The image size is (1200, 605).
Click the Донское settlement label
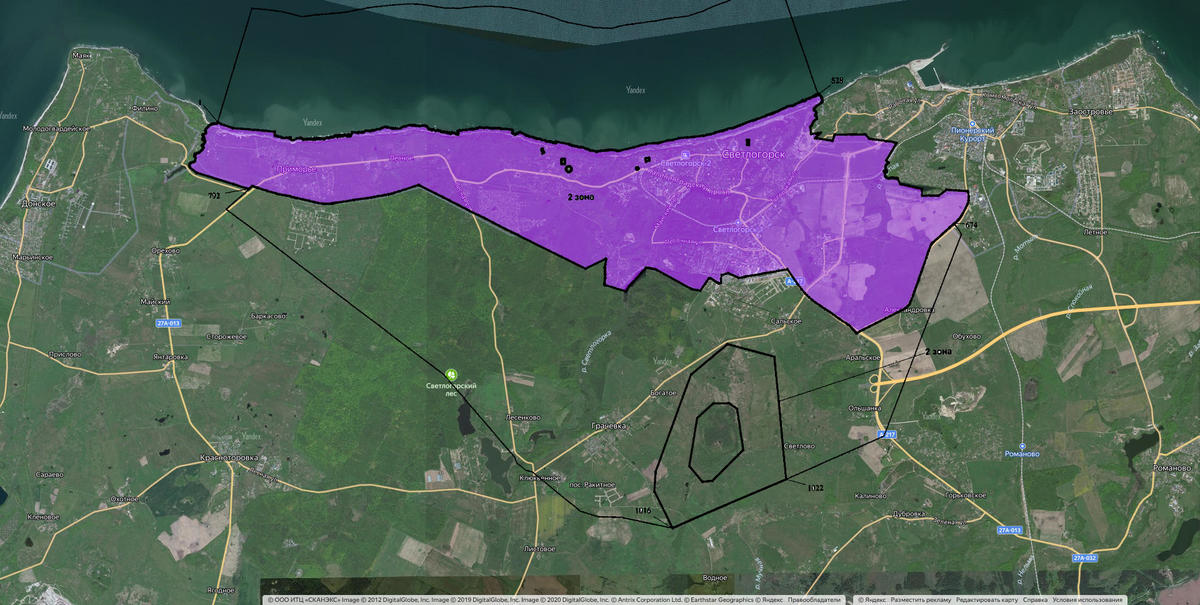[37, 202]
